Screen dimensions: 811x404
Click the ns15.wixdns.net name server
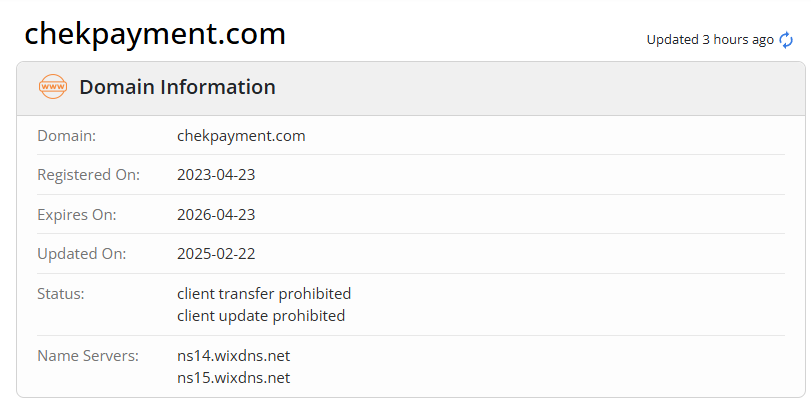(x=233, y=377)
